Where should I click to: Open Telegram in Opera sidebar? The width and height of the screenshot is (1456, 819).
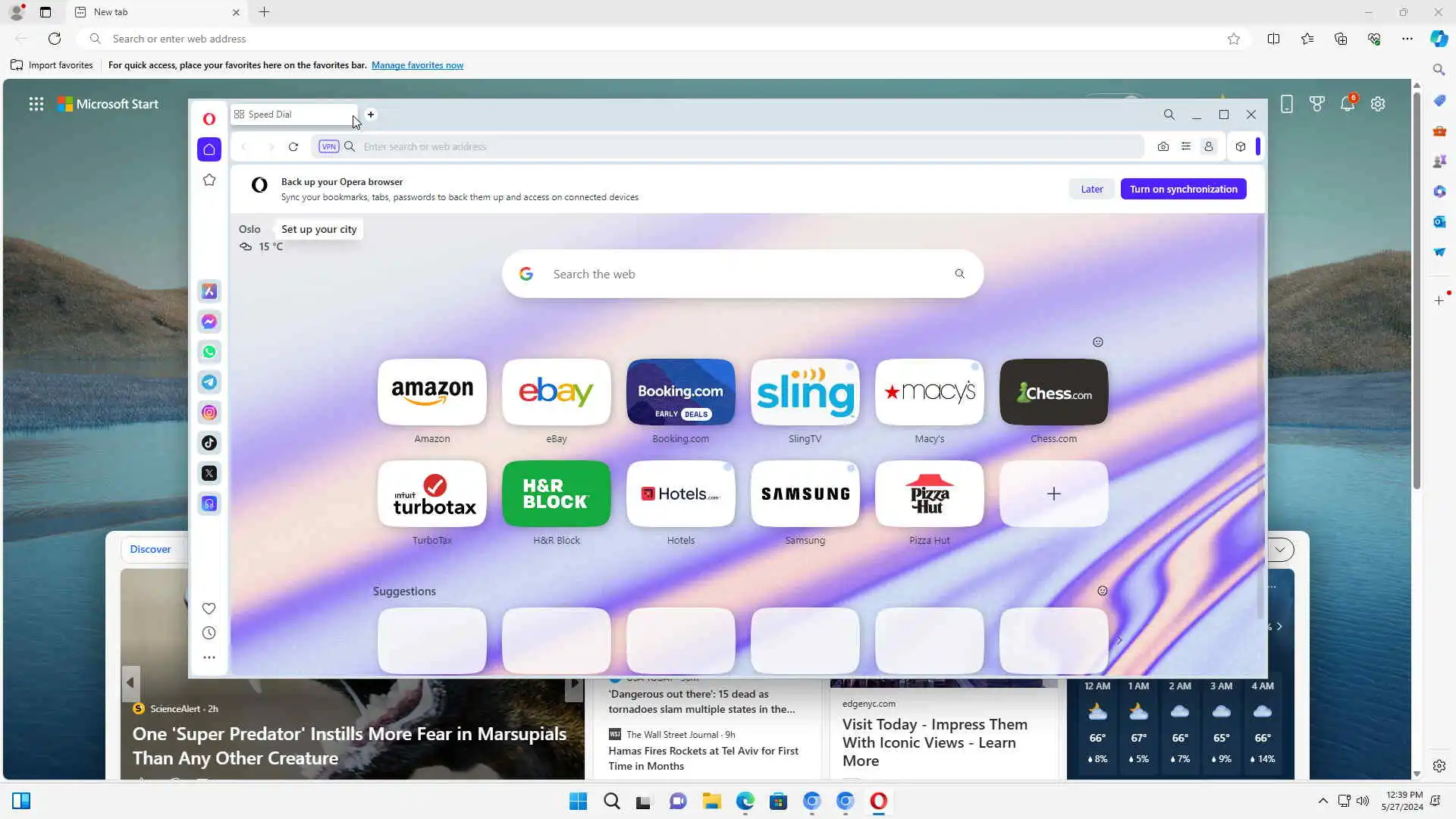(x=209, y=382)
